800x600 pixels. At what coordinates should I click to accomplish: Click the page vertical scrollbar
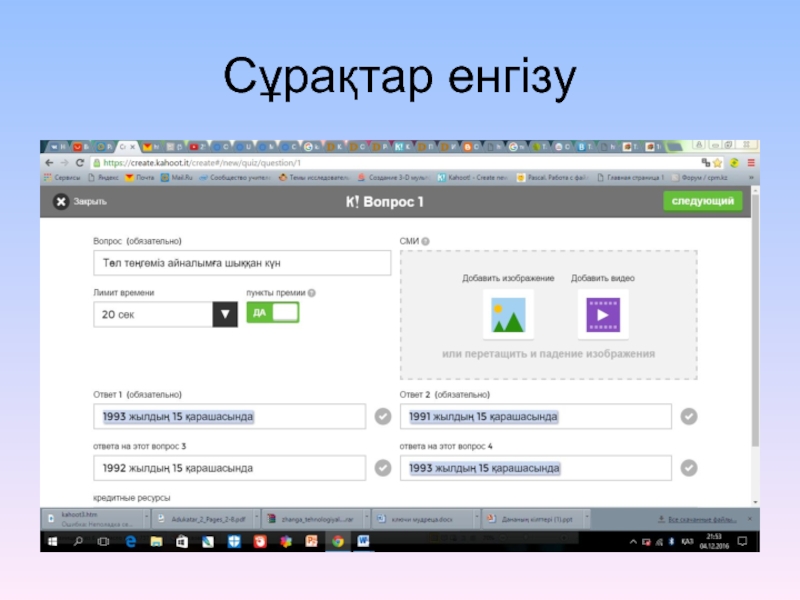tap(755, 319)
